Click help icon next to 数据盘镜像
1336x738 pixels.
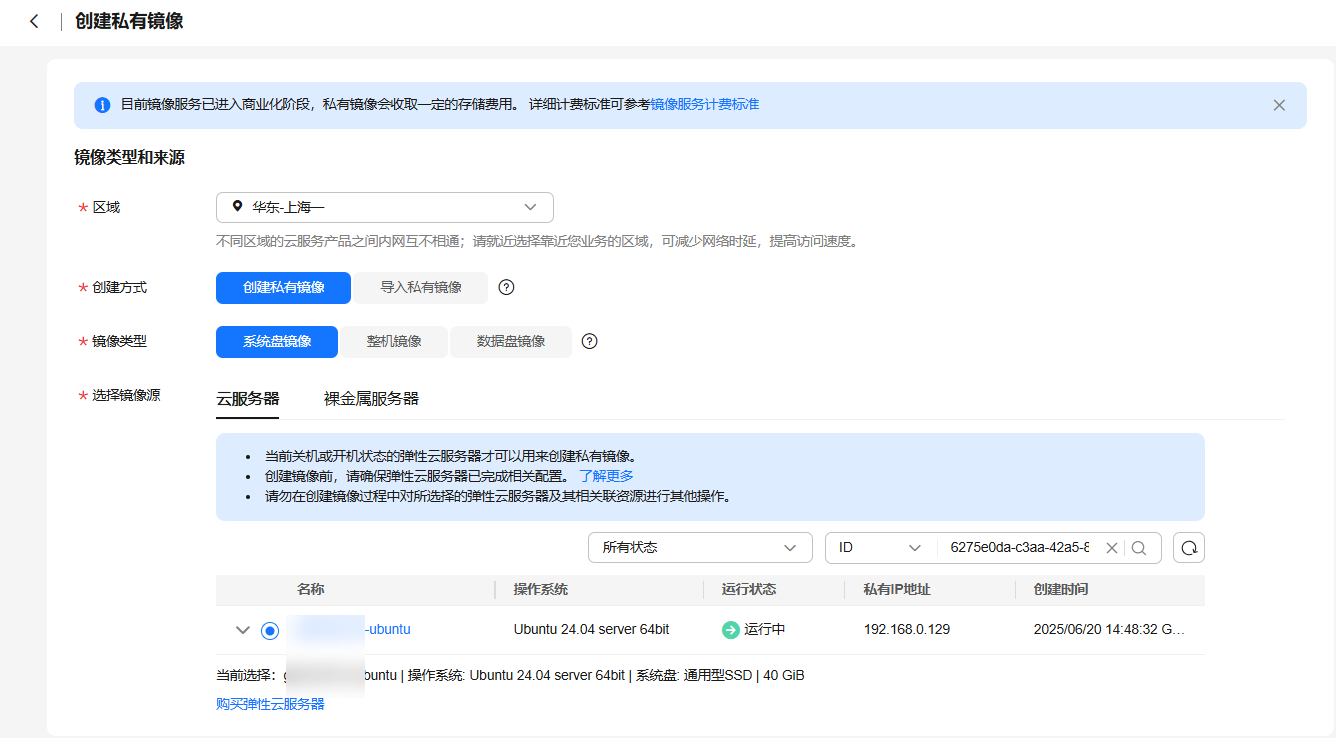click(x=590, y=342)
